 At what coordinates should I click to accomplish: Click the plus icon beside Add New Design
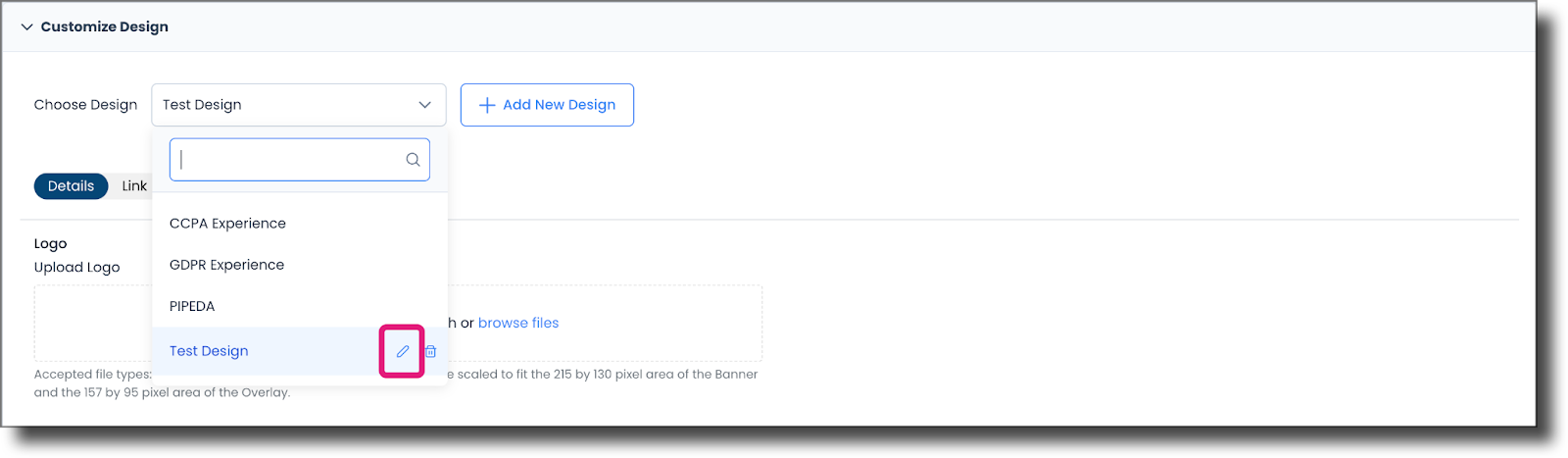tap(486, 105)
